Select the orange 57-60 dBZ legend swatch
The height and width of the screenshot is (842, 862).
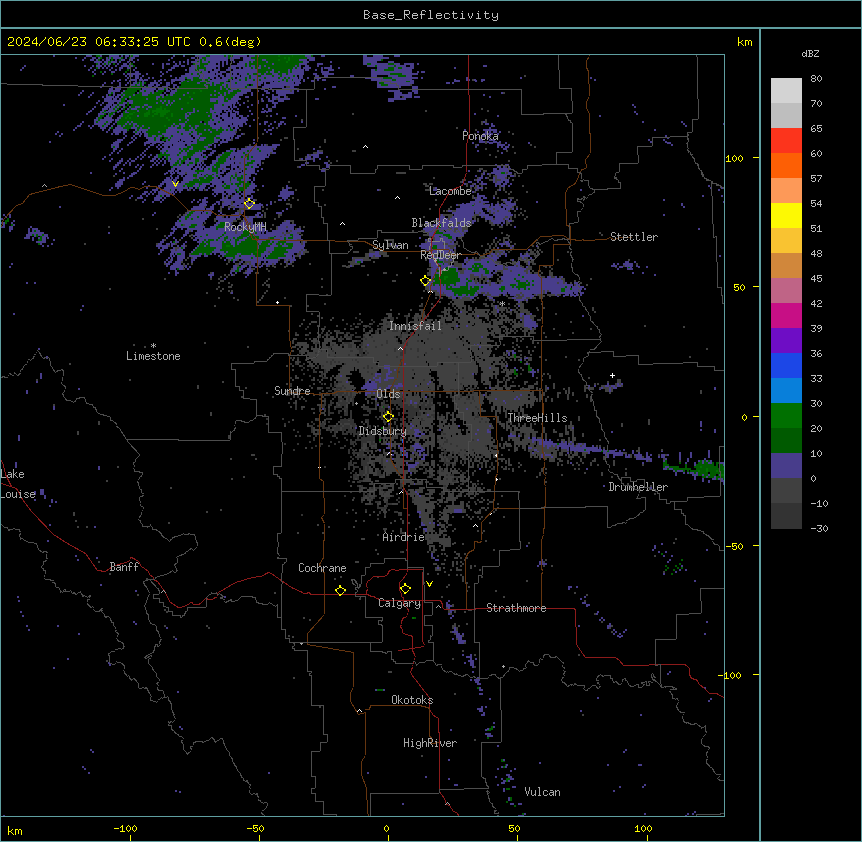pos(786,166)
